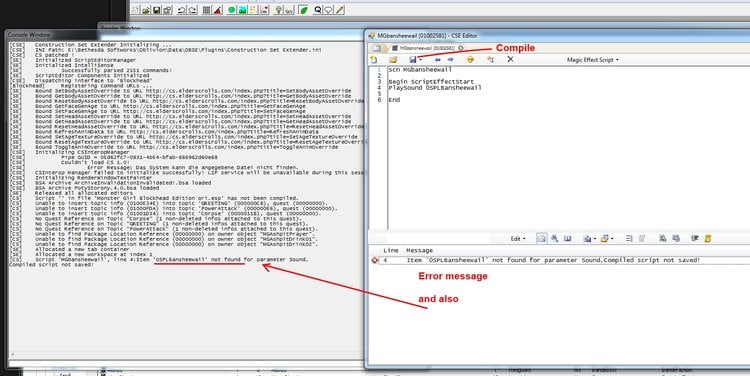
Task: Click the Message column header in message list
Action: pyautogui.click(x=419, y=250)
